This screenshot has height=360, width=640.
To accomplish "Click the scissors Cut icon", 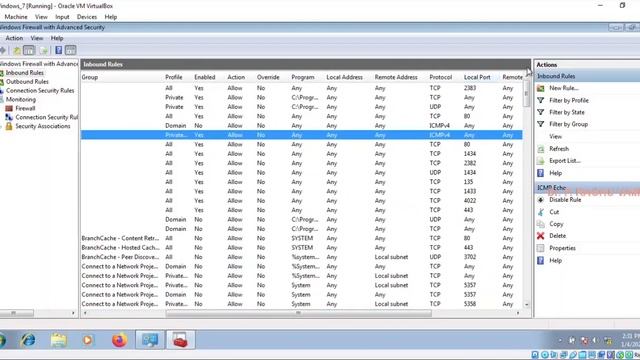I will [541, 212].
